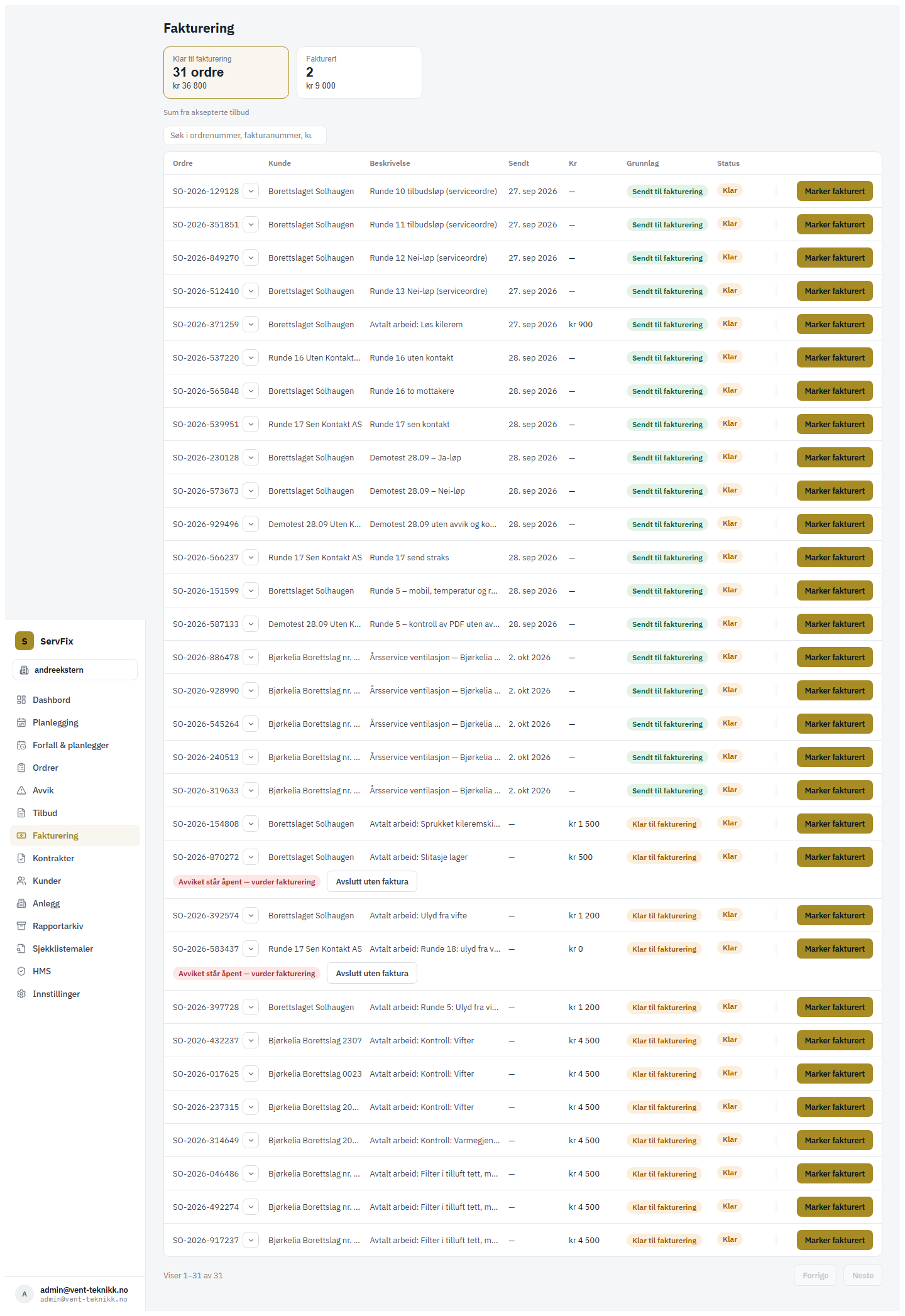This screenshot has width=905, height=1316.
Task: Click the Forrige pagination button
Action: tap(815, 1275)
